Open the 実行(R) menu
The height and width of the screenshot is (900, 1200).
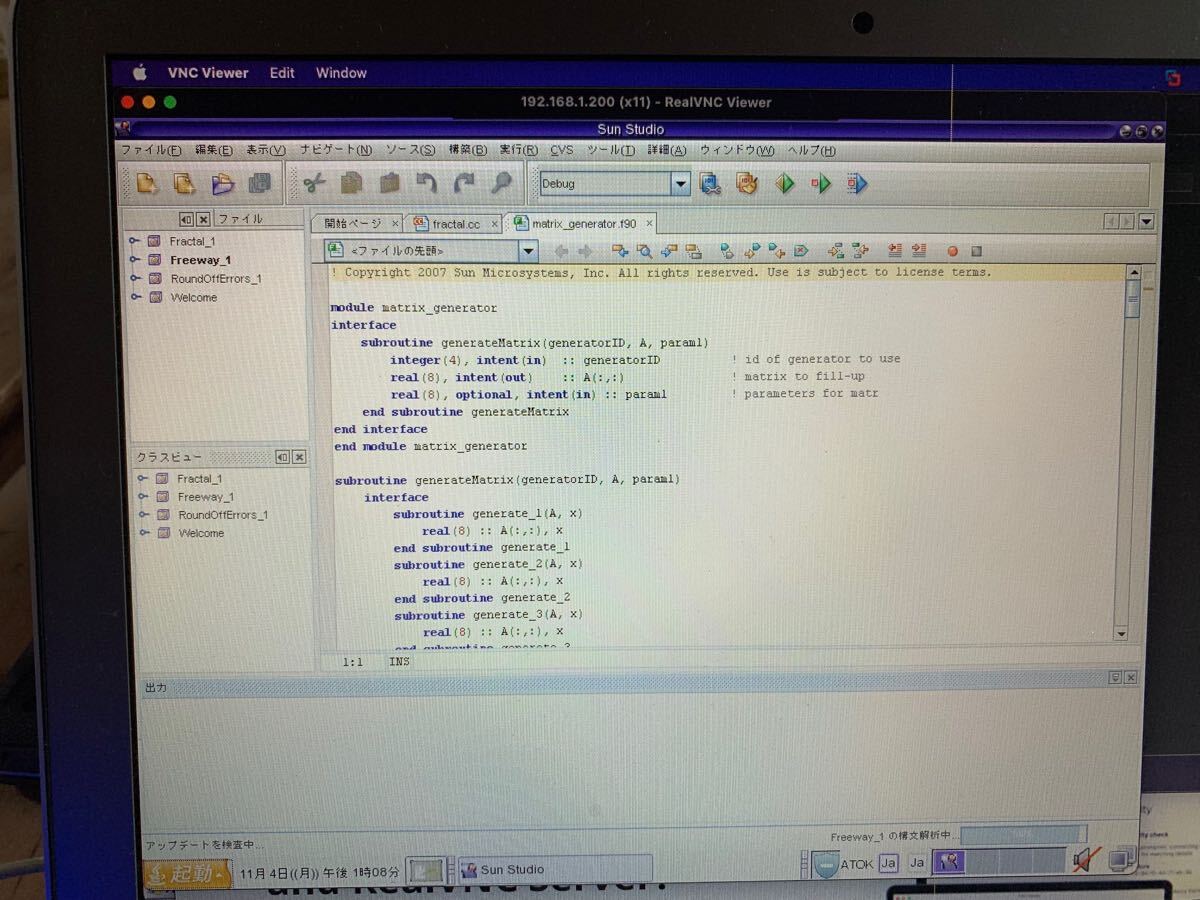pyautogui.click(x=518, y=150)
